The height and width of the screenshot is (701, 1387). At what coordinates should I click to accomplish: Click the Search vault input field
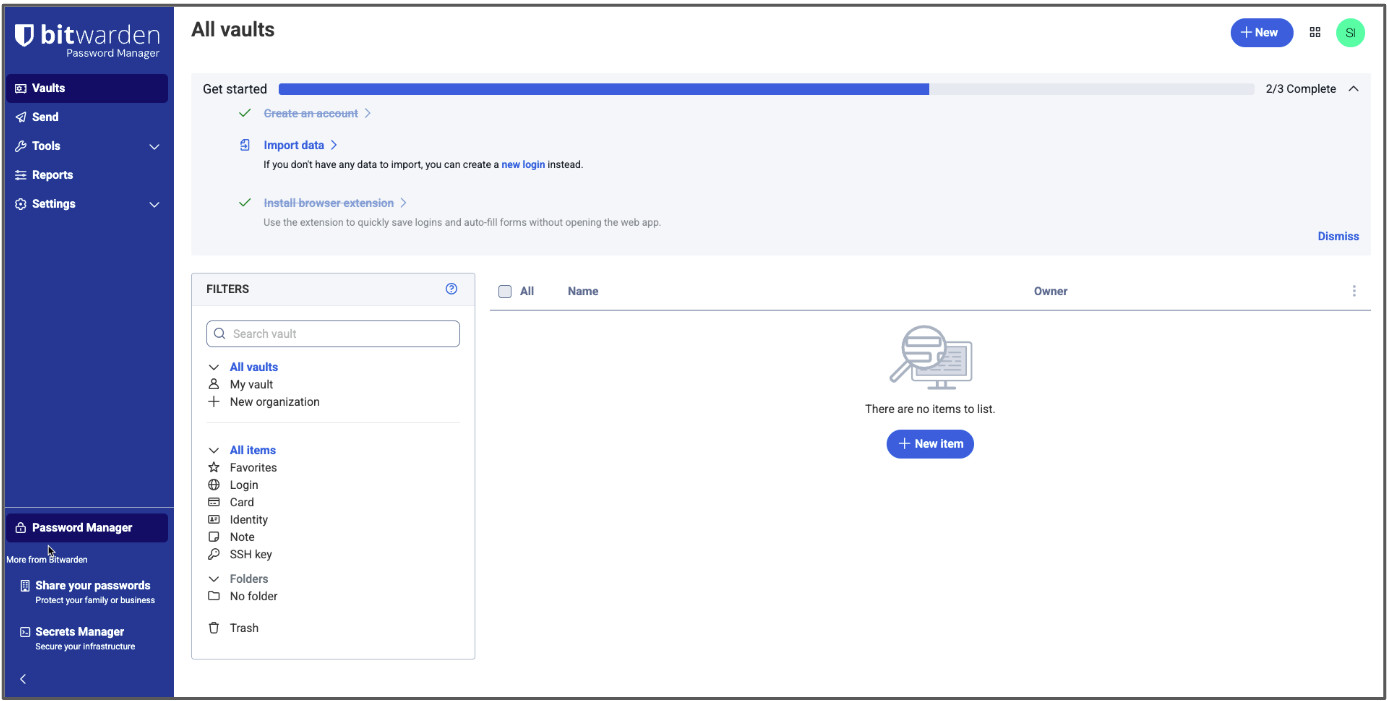(x=332, y=333)
